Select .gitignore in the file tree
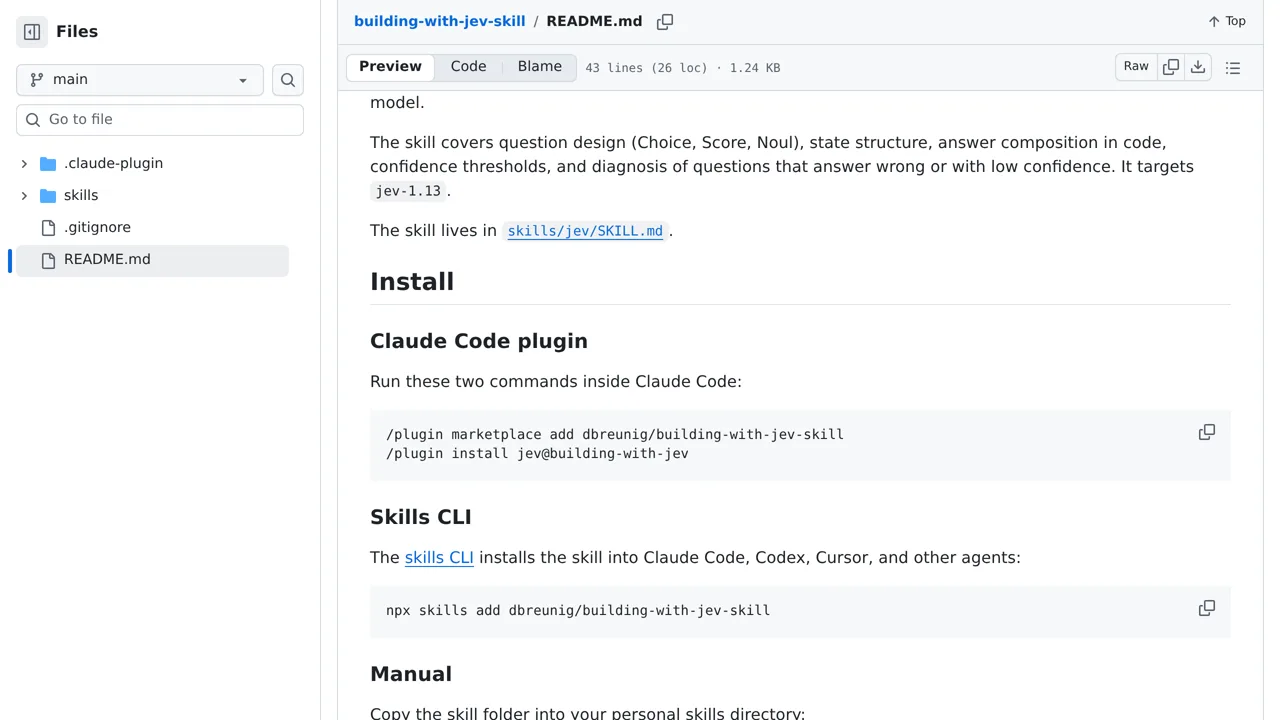Viewport: 1280px width, 720px height. click(x=97, y=227)
